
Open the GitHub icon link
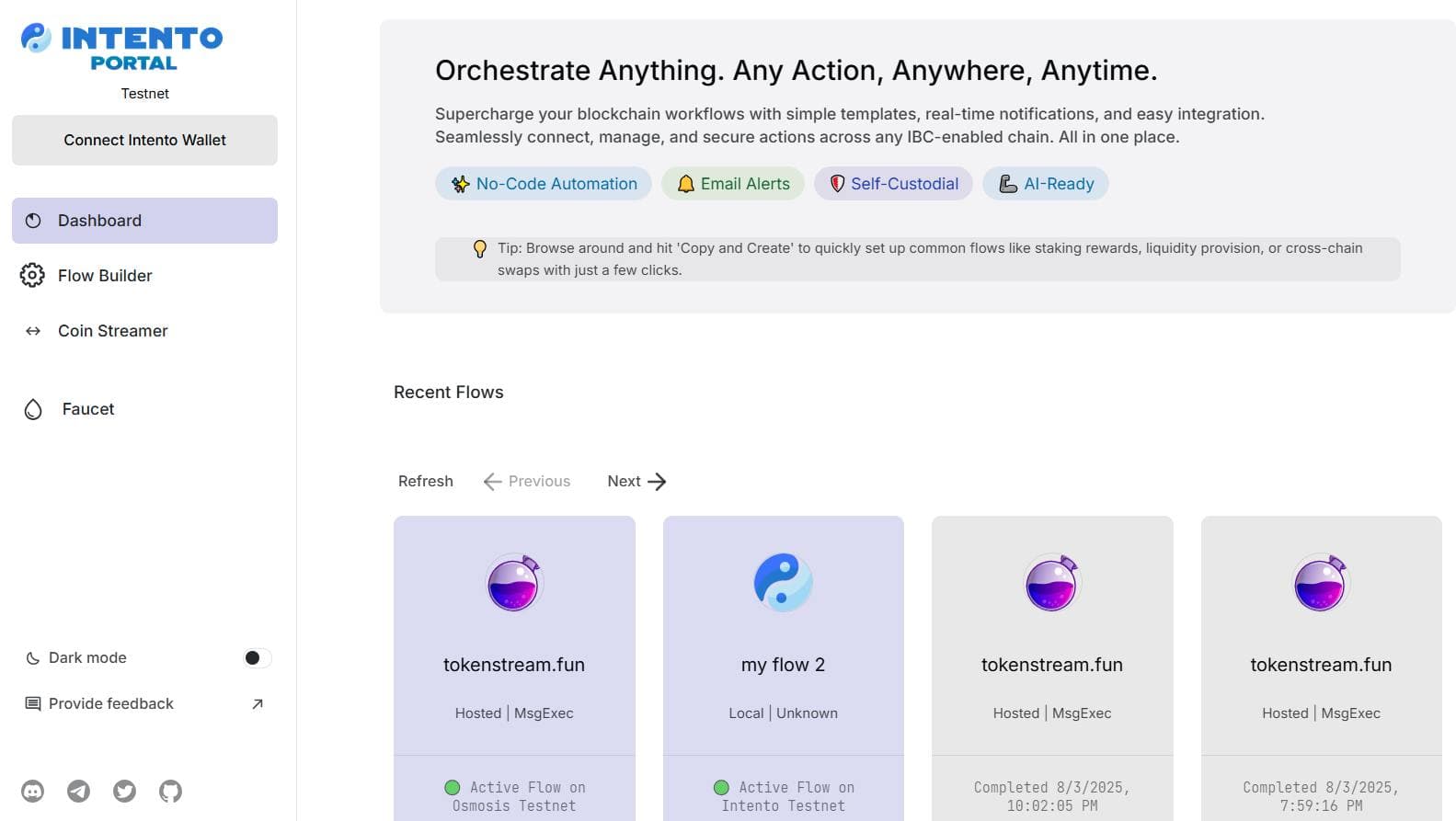[x=170, y=791]
